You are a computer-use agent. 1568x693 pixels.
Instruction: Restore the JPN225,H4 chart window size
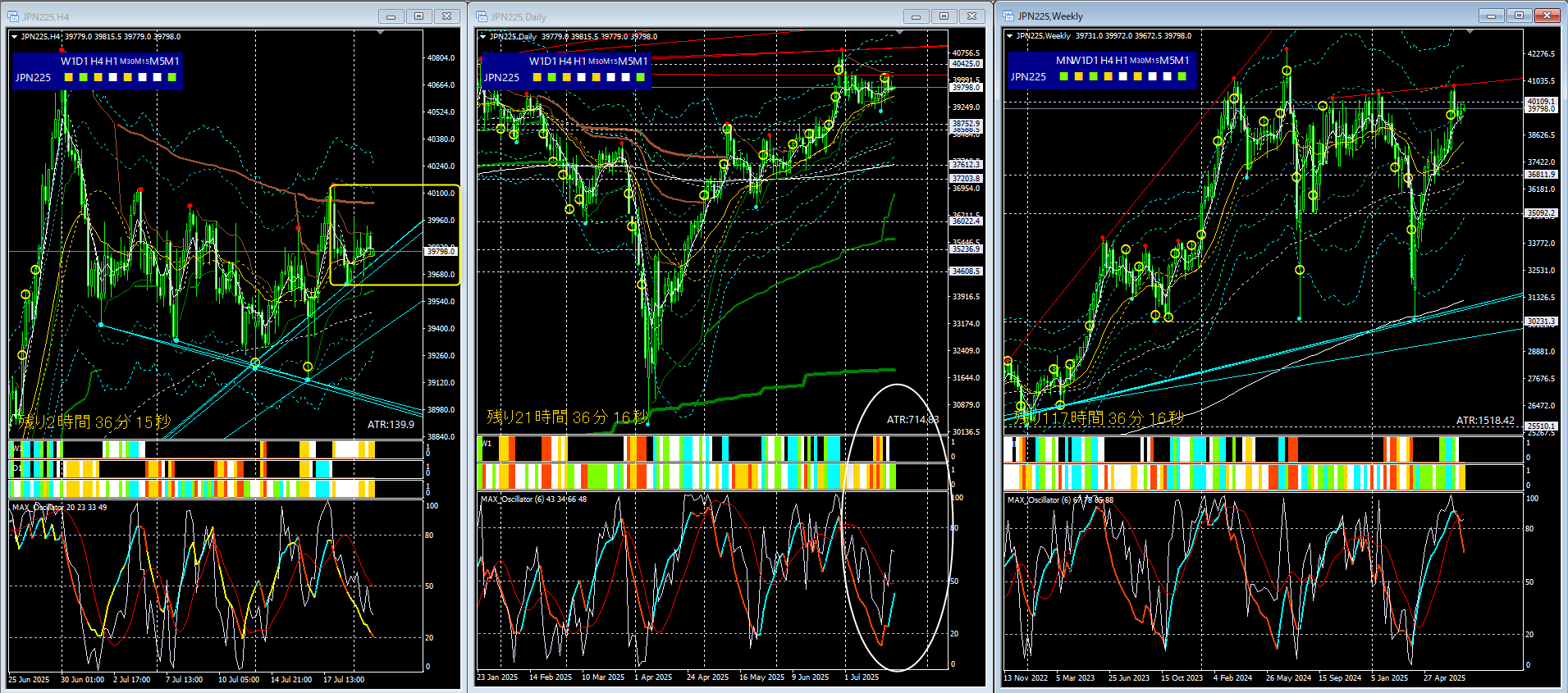coord(418,16)
